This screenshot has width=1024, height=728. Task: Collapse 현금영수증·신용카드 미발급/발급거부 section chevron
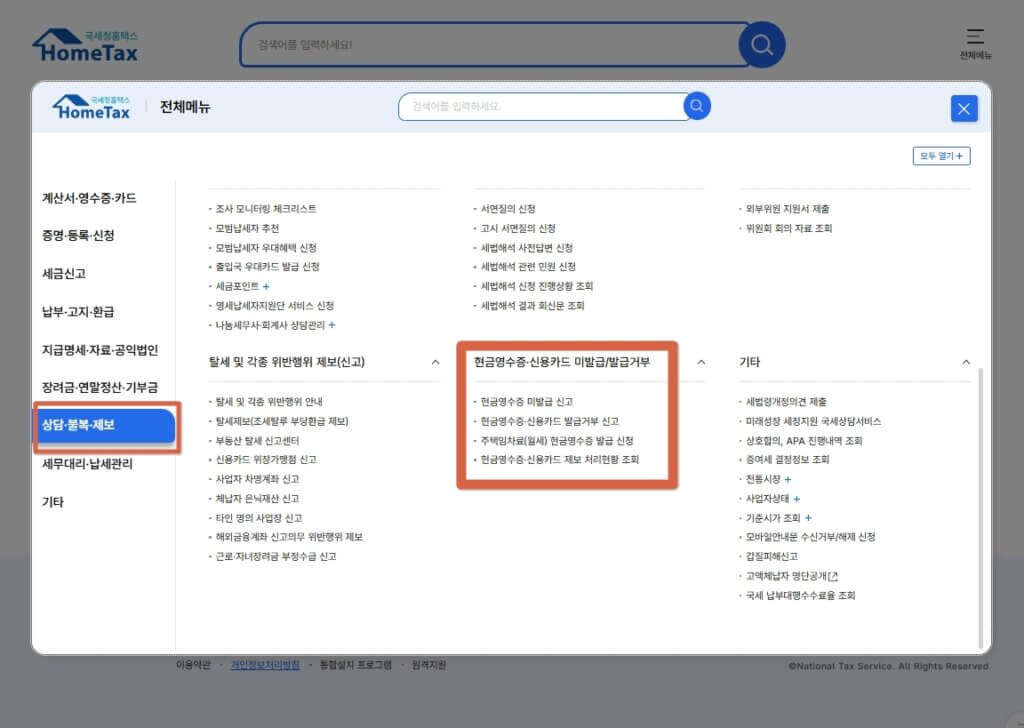(x=701, y=362)
